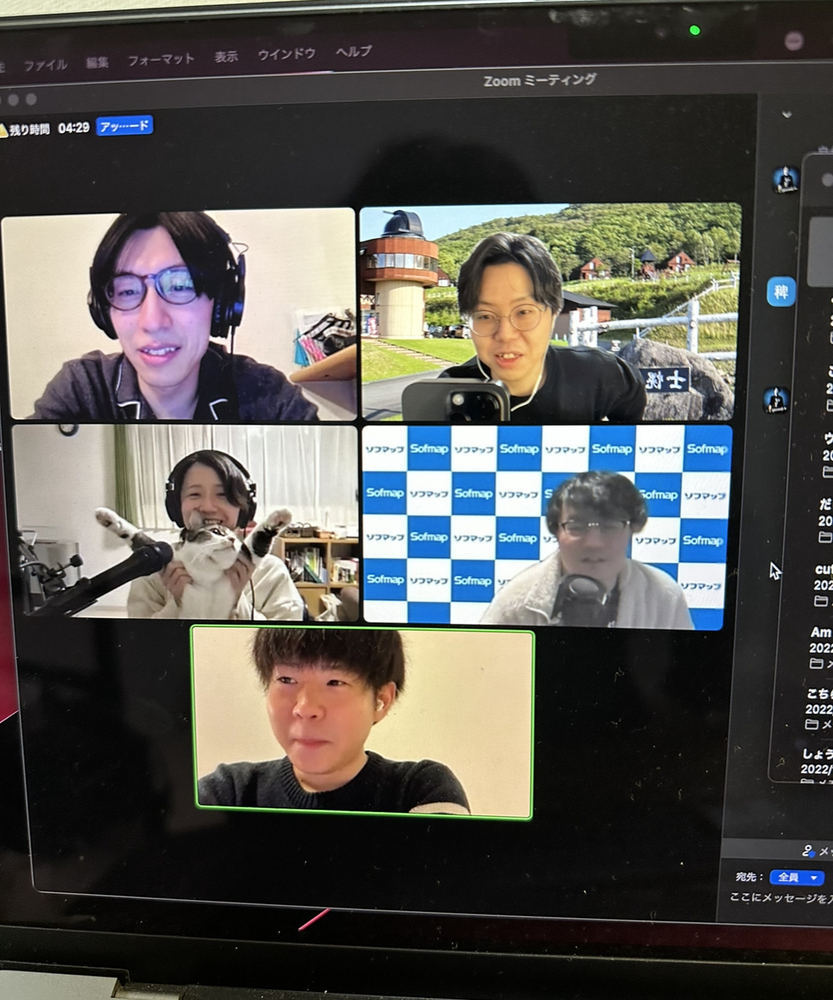Click the blue upgrade button beside the timer
The width and height of the screenshot is (833, 1000).
(125, 126)
